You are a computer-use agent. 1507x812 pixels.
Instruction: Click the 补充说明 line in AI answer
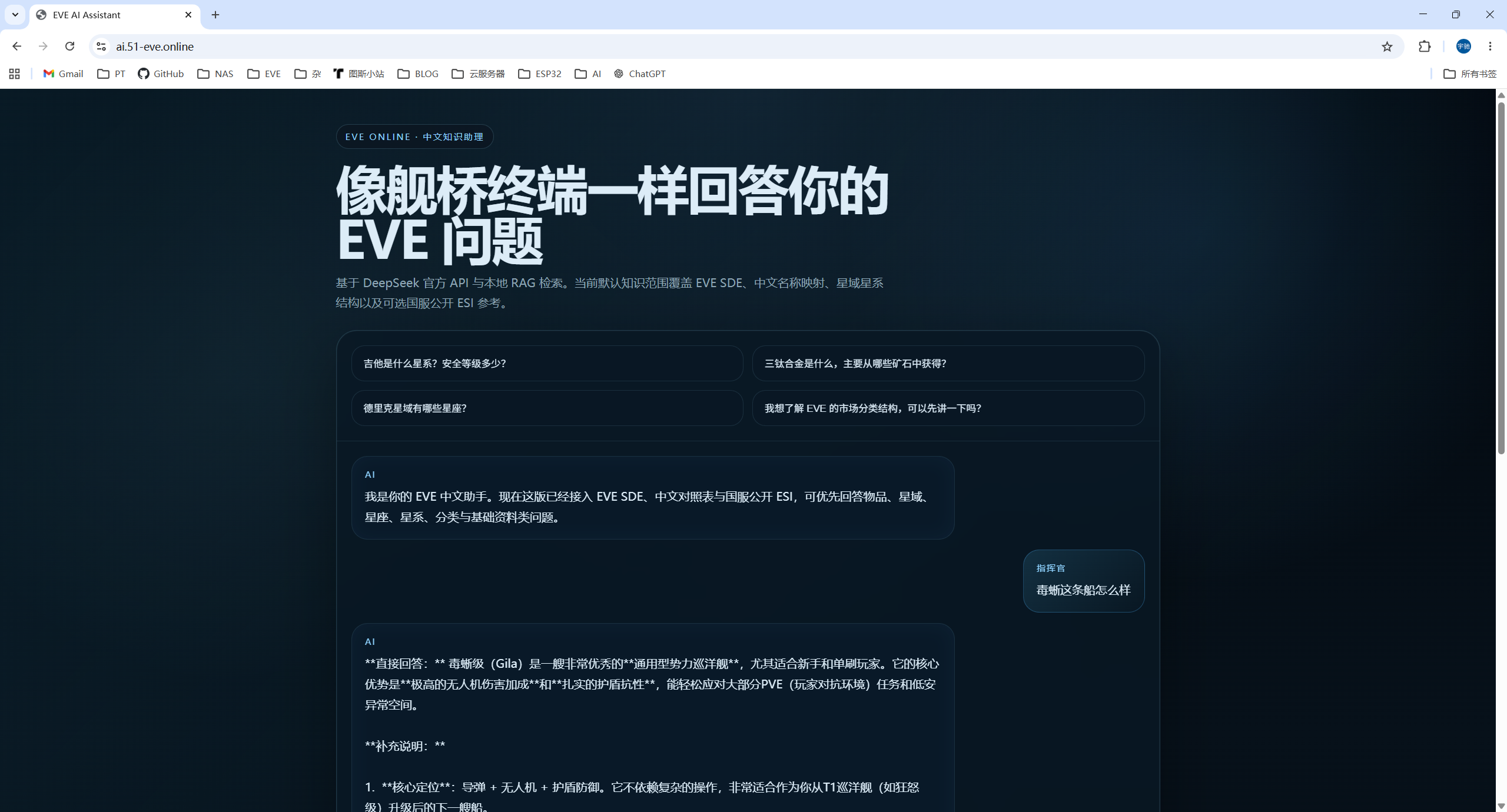405,746
